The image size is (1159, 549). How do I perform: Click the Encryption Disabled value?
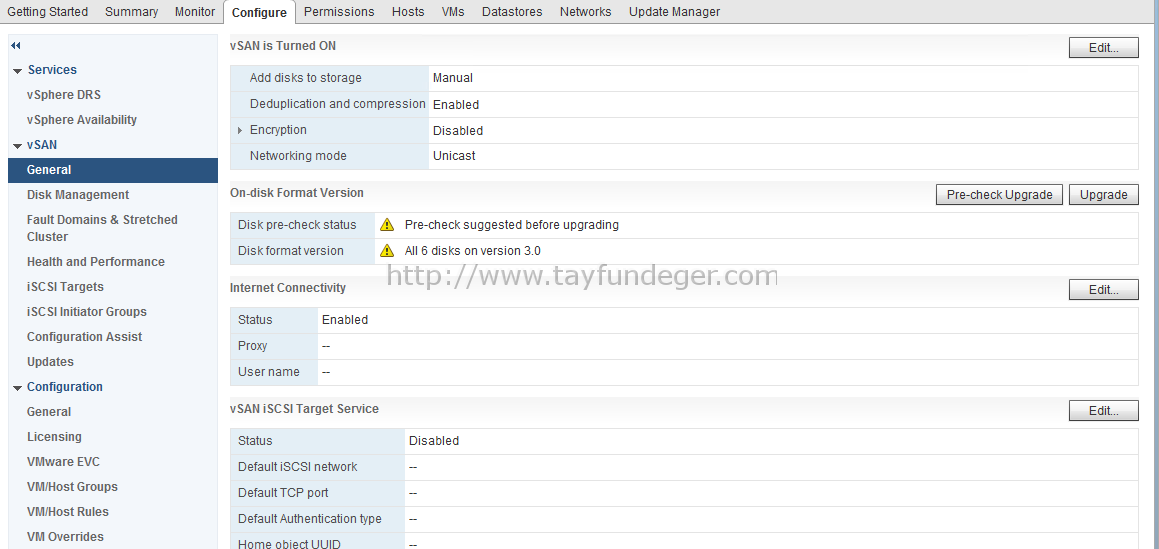458,131
